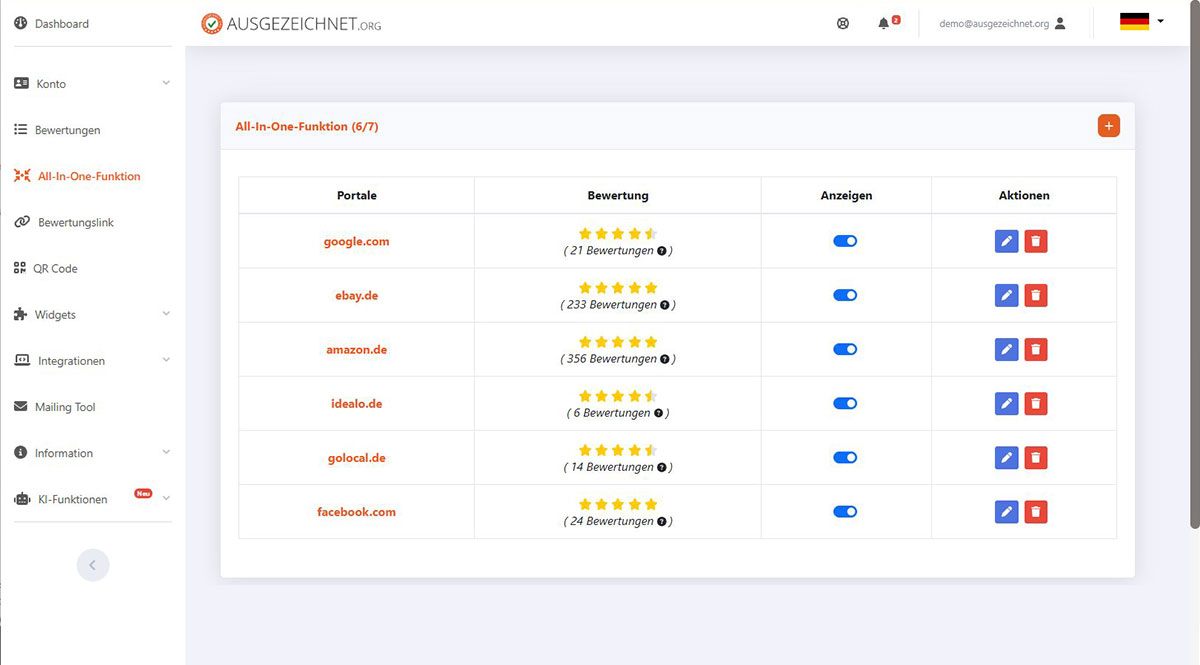This screenshot has height=665, width=1200.
Task: Disable display for idealo.de
Action: pyautogui.click(x=845, y=404)
